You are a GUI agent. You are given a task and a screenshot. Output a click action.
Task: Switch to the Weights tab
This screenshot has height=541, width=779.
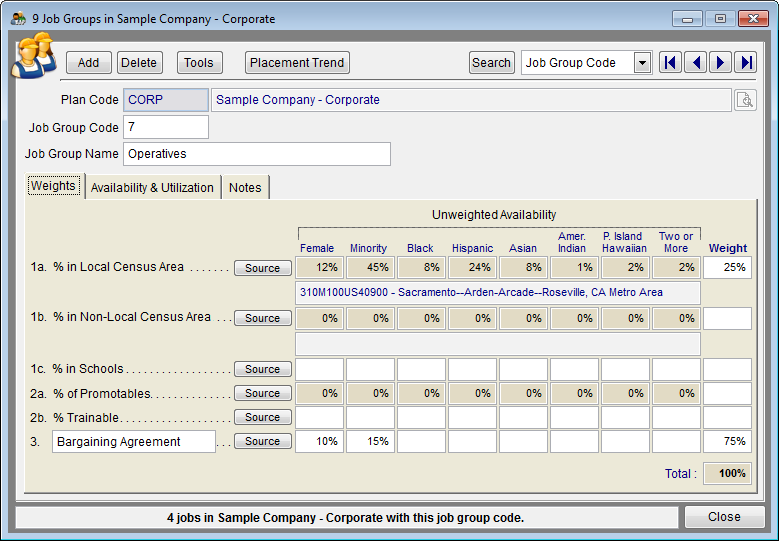point(53,186)
